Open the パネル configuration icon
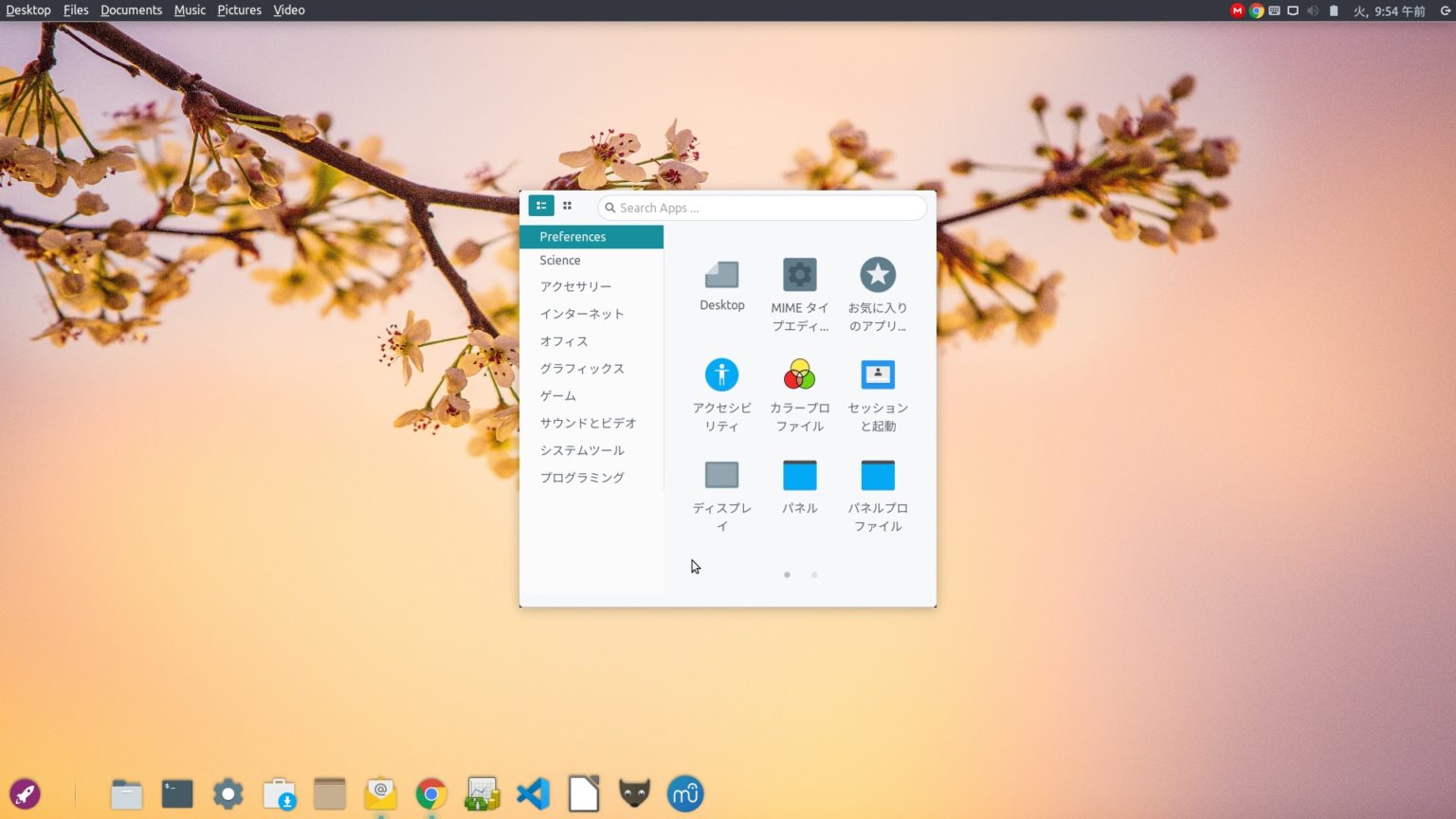Image resolution: width=1456 pixels, height=819 pixels. [799, 474]
